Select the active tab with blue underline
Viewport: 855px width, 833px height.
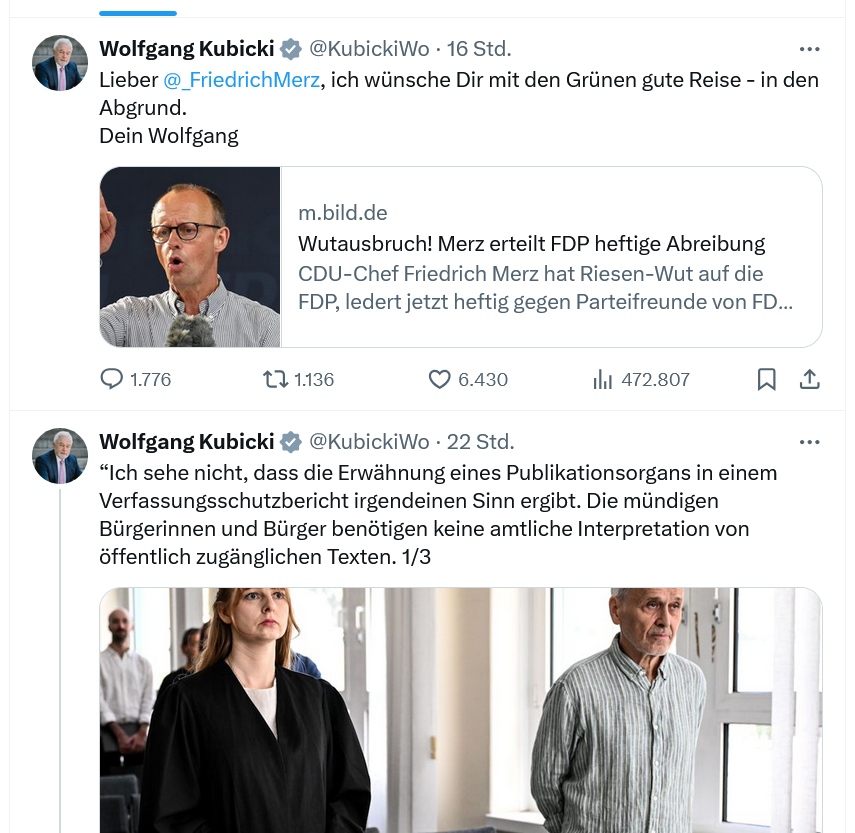click(x=139, y=8)
